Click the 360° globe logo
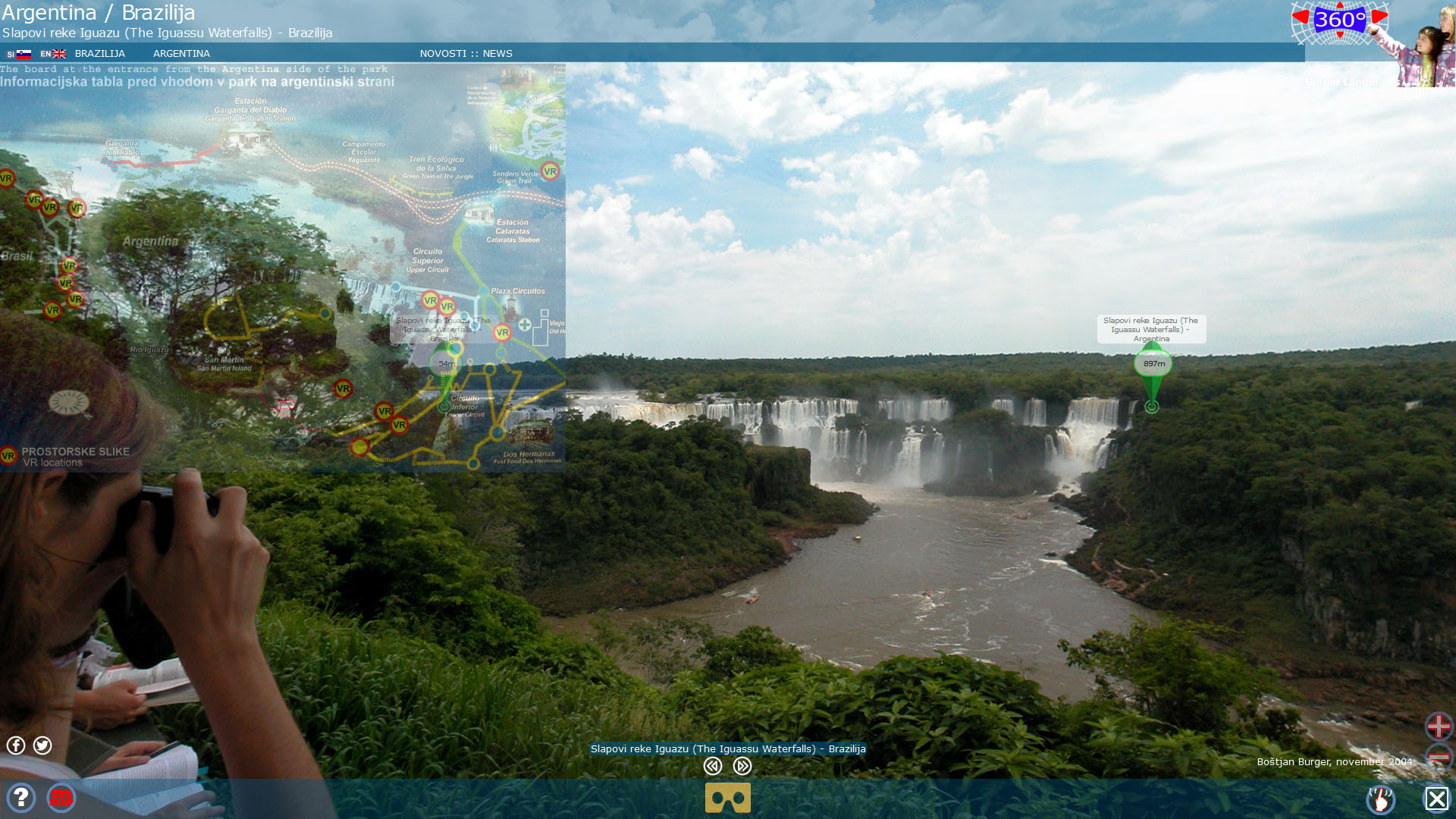 pyautogui.click(x=1339, y=20)
